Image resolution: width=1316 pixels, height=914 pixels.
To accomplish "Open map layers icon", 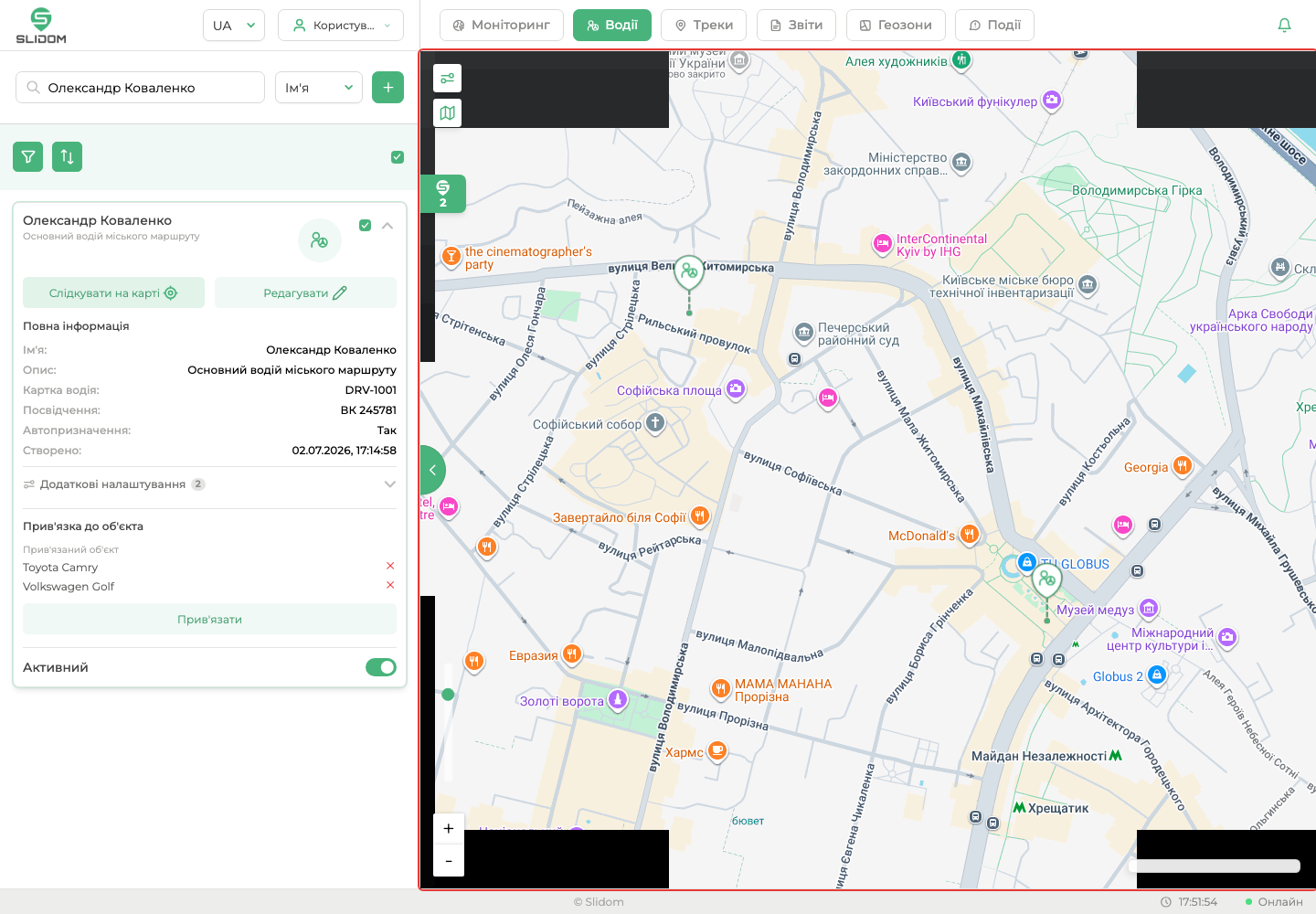I will coord(448,113).
